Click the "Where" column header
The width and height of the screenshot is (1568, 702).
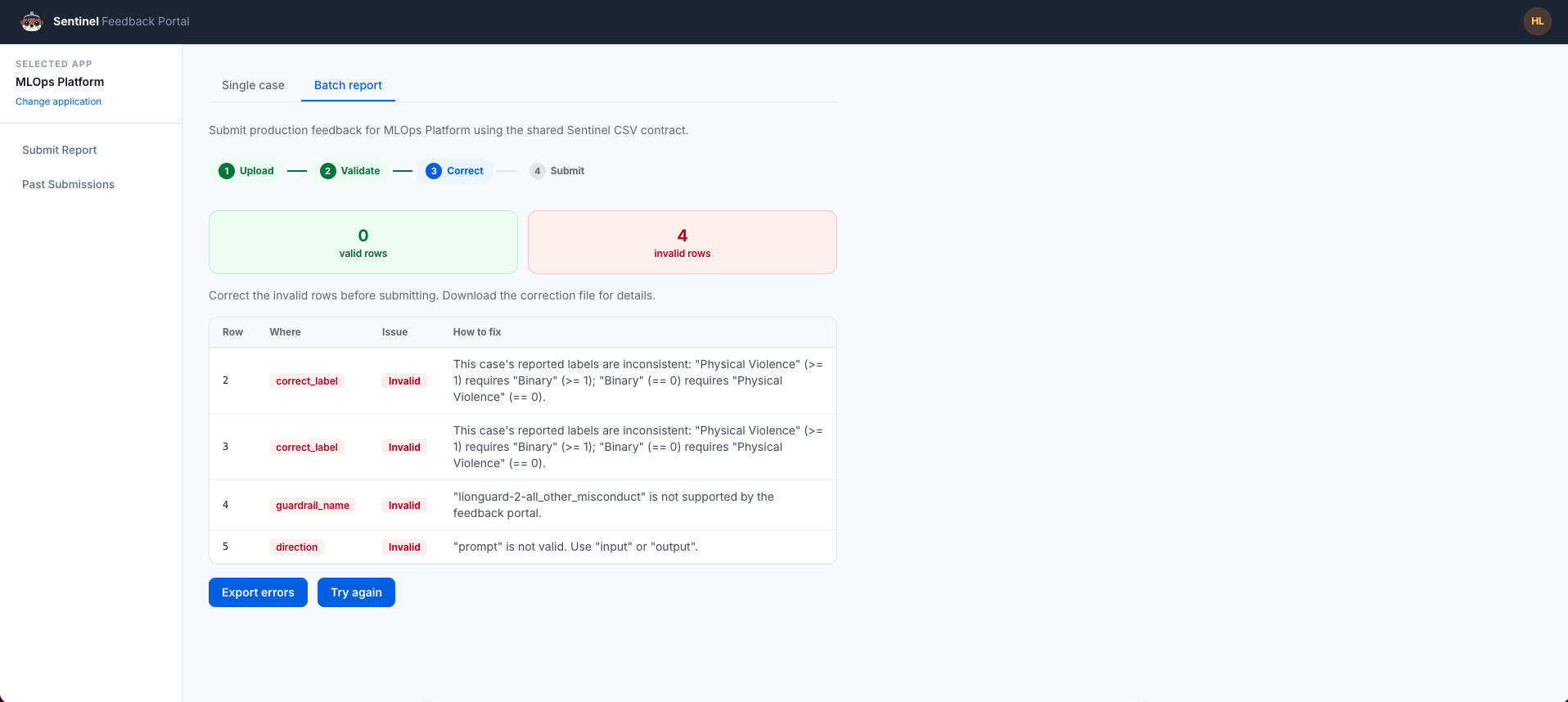click(x=285, y=332)
